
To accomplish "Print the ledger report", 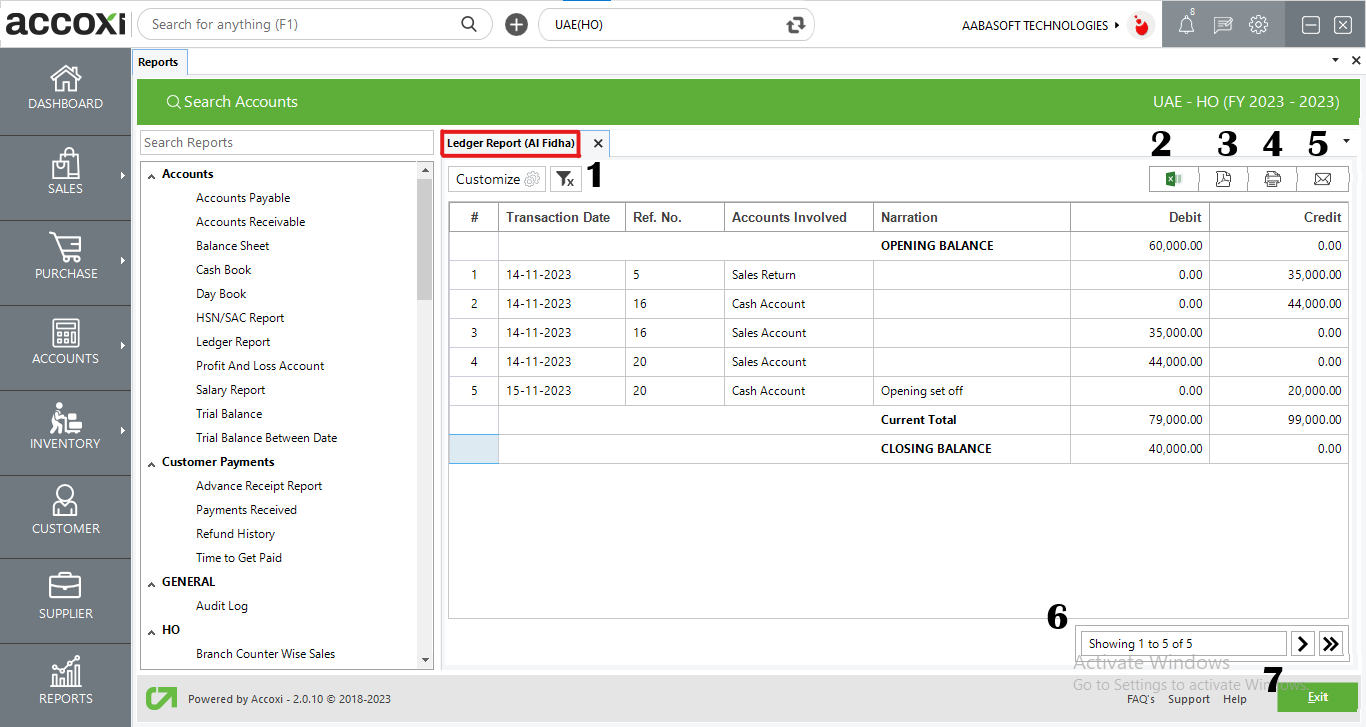I will click(1272, 179).
